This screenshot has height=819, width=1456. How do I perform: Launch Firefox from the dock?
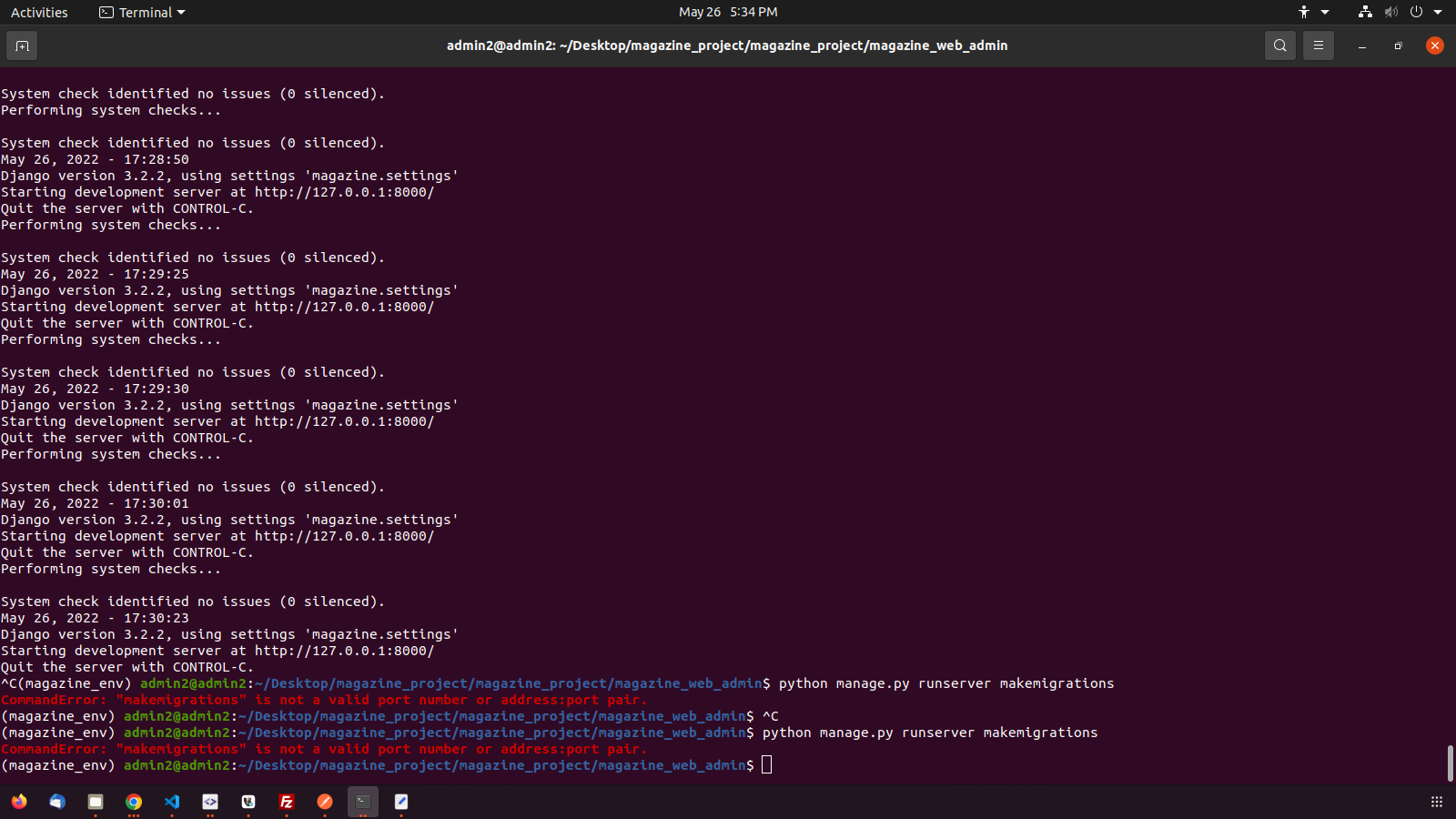[19, 802]
